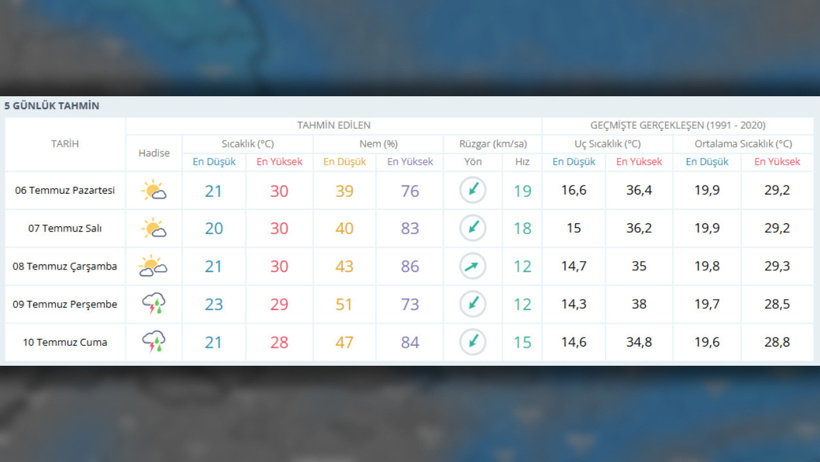This screenshot has height=462, width=820.
Task: Click the 'Hadise' column header
Action: (x=154, y=153)
